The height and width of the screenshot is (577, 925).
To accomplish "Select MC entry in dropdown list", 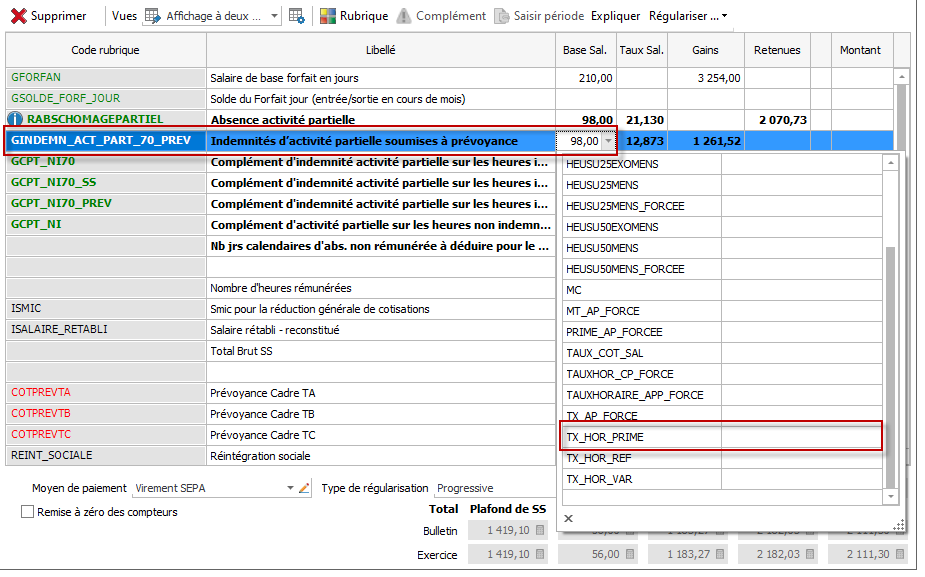I will pyautogui.click(x=720, y=290).
